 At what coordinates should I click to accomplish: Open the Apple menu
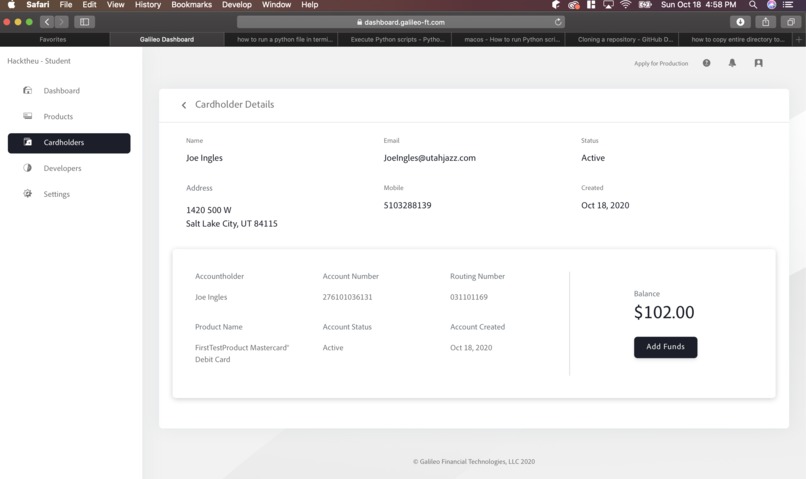point(11,5)
